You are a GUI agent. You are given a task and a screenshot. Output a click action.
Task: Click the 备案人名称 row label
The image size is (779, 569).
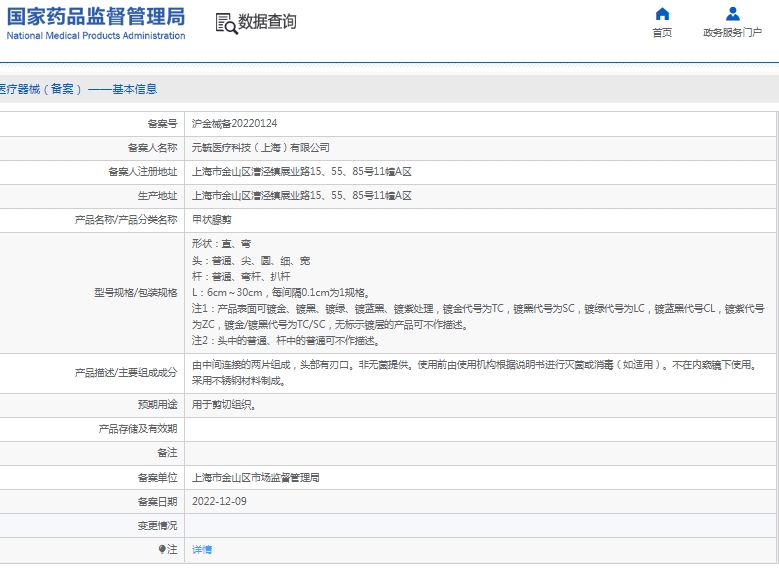[153, 148]
